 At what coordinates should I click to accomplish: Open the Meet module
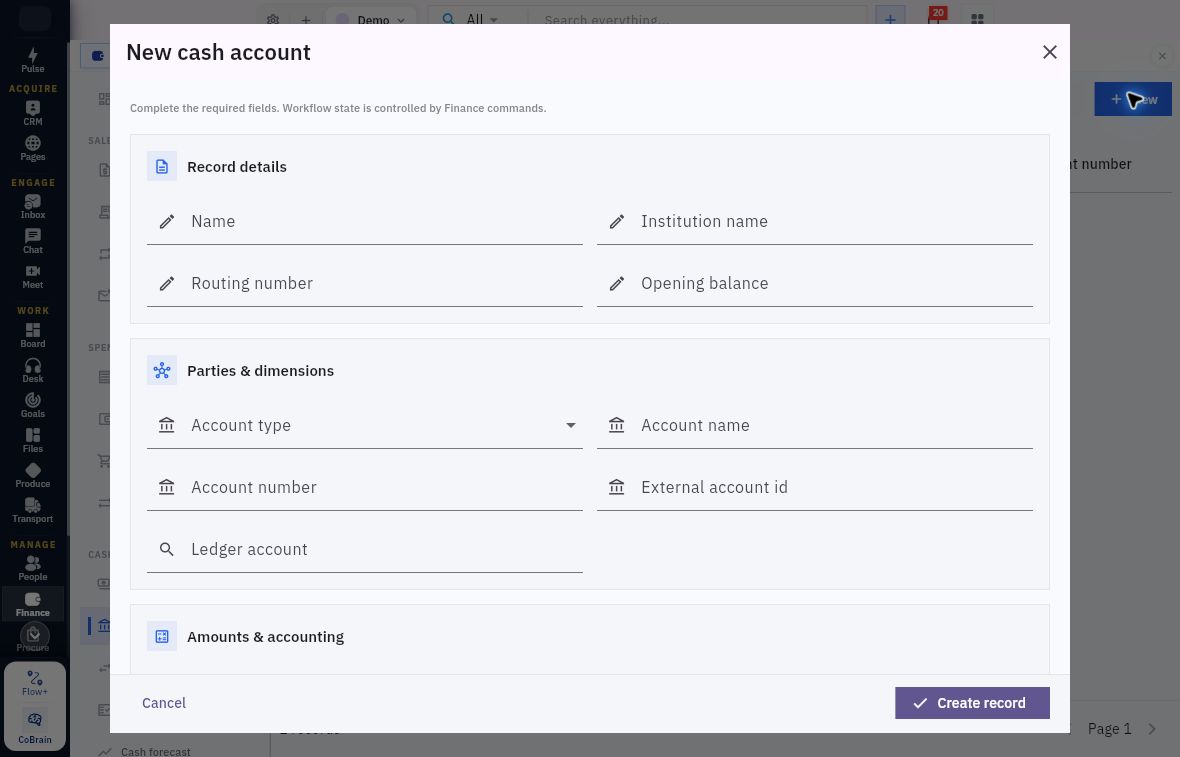click(32, 276)
